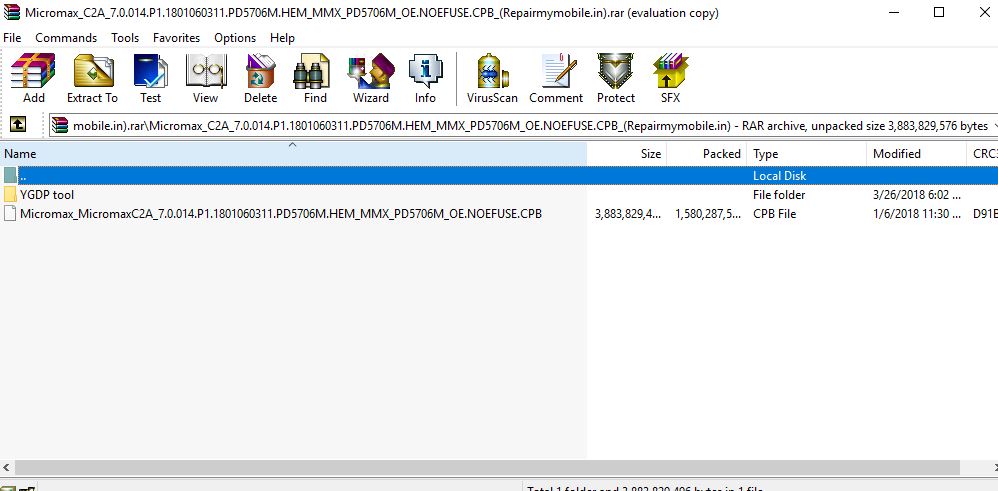Click the YGDP tool folder icon
Screen dimensions: 998x491
[x=10, y=194]
